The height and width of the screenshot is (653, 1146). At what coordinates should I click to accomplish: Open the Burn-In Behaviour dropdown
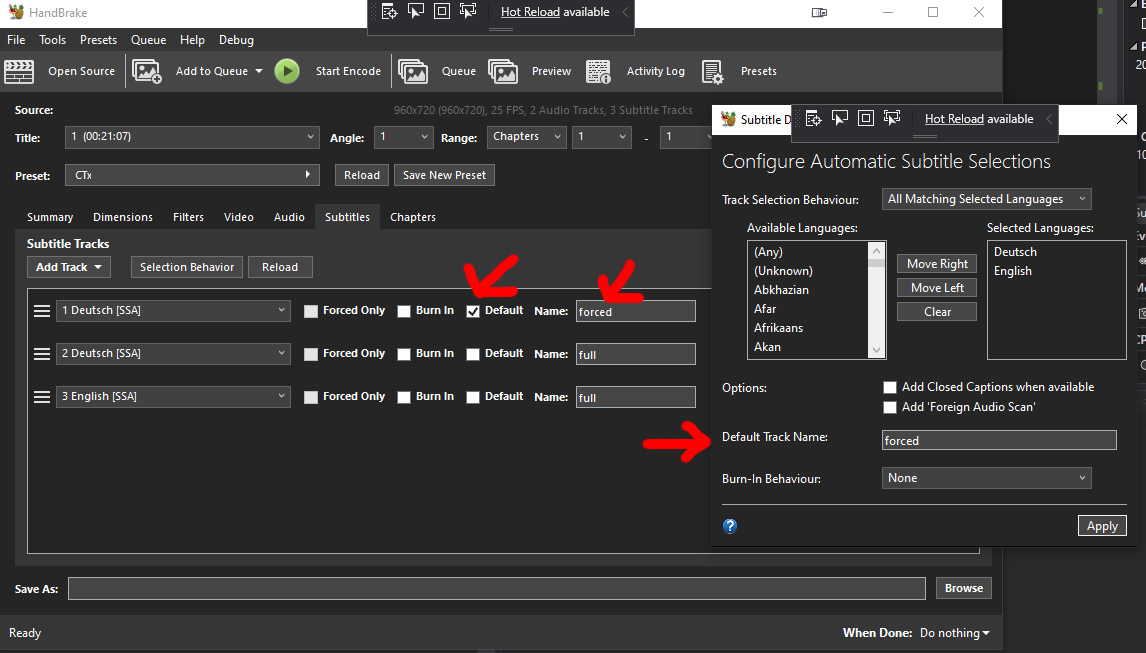pos(987,478)
